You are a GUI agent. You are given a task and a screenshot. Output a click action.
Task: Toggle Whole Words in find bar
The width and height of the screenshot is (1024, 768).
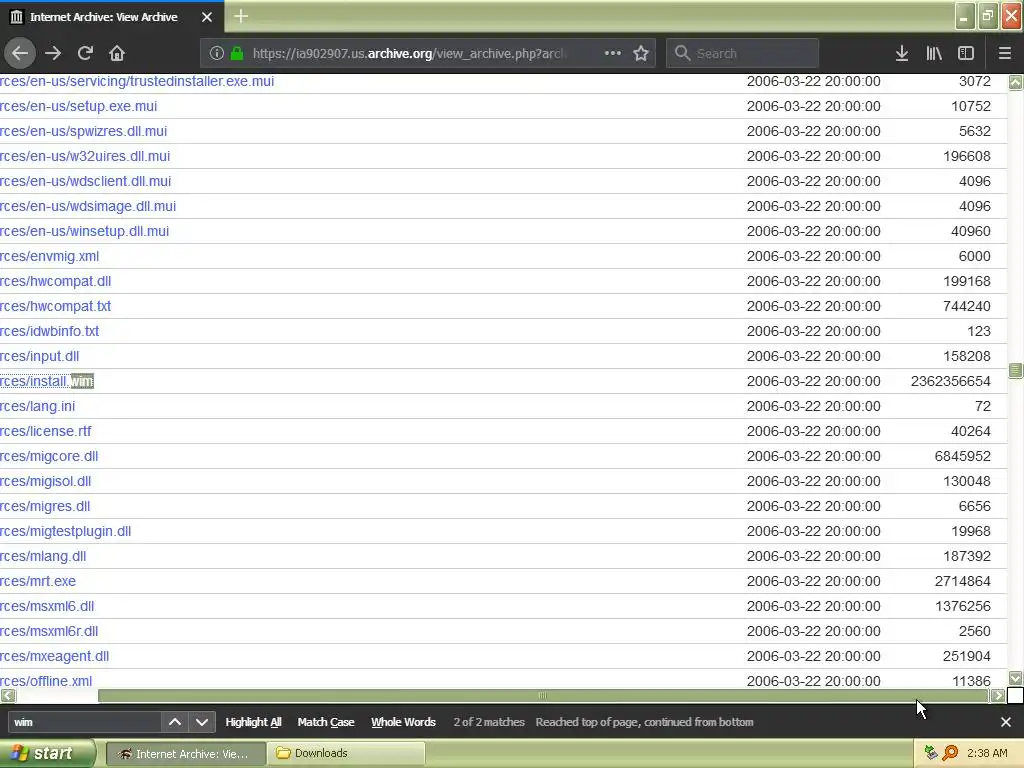tap(404, 722)
